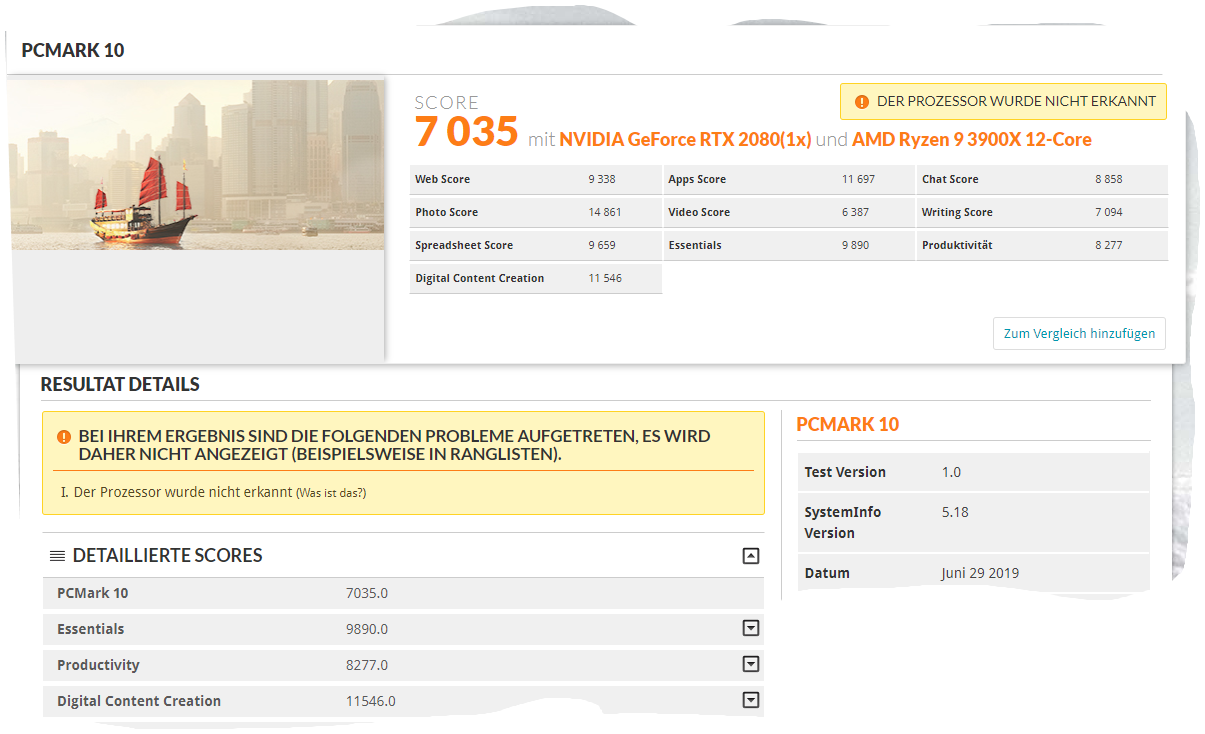Select Chat Score value 8 858
The image size is (1205, 734).
pos(1109,180)
